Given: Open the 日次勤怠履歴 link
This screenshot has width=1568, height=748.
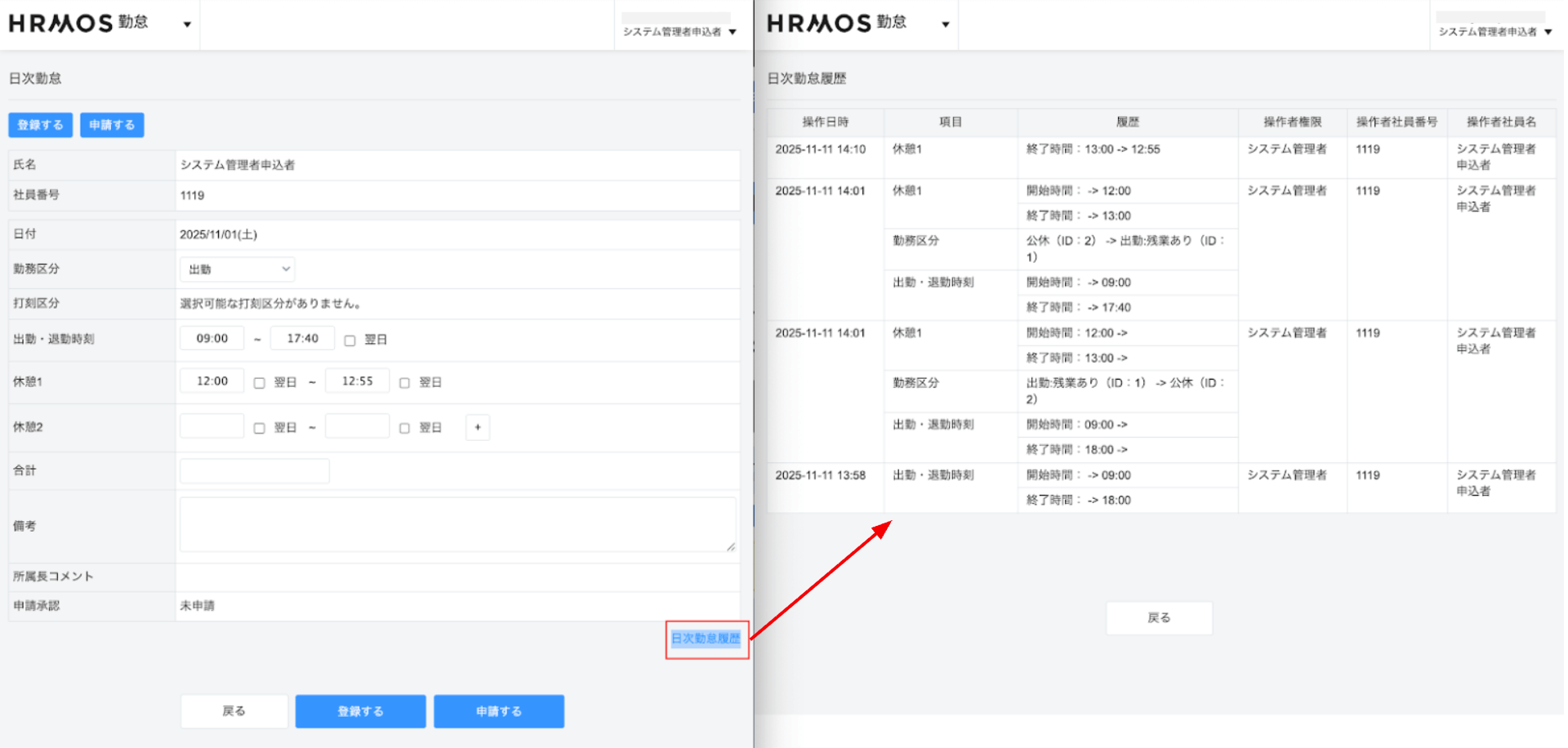Looking at the screenshot, I should point(706,639).
